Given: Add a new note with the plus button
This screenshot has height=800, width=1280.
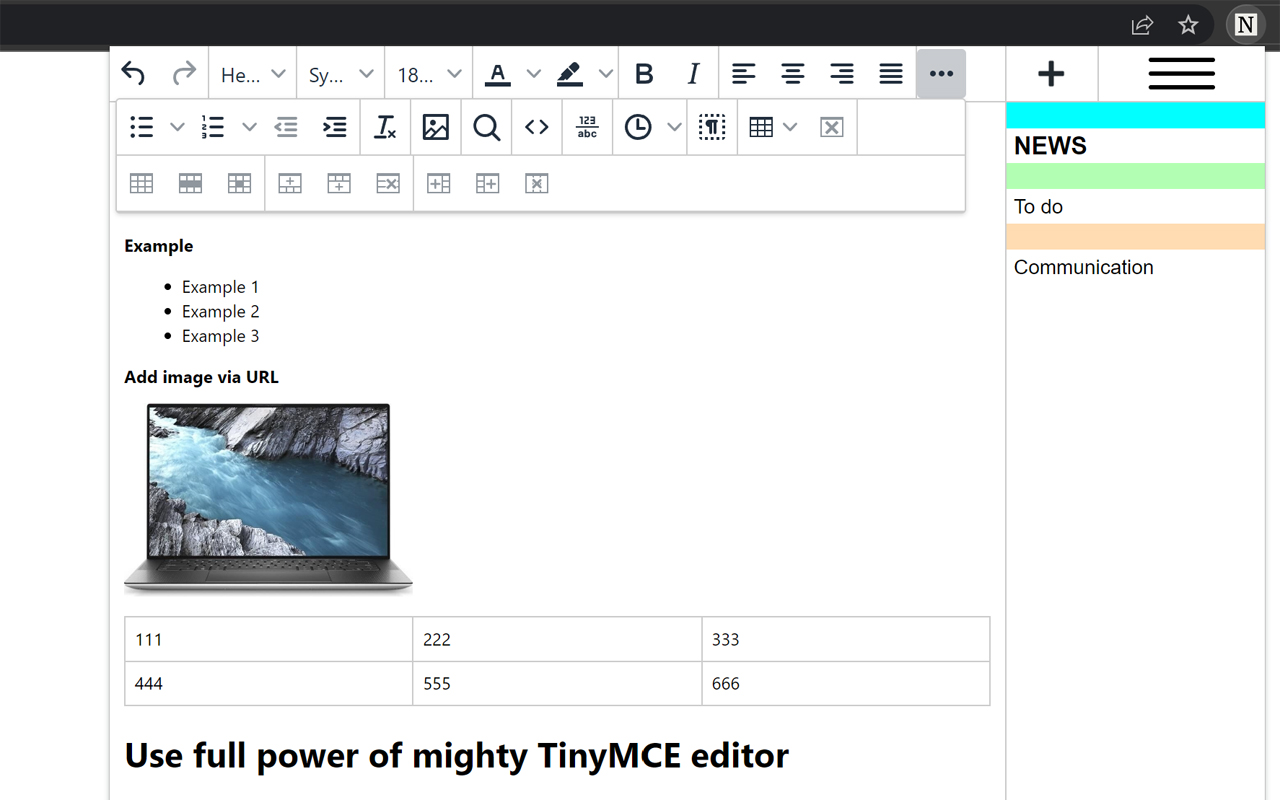Looking at the screenshot, I should [1051, 74].
